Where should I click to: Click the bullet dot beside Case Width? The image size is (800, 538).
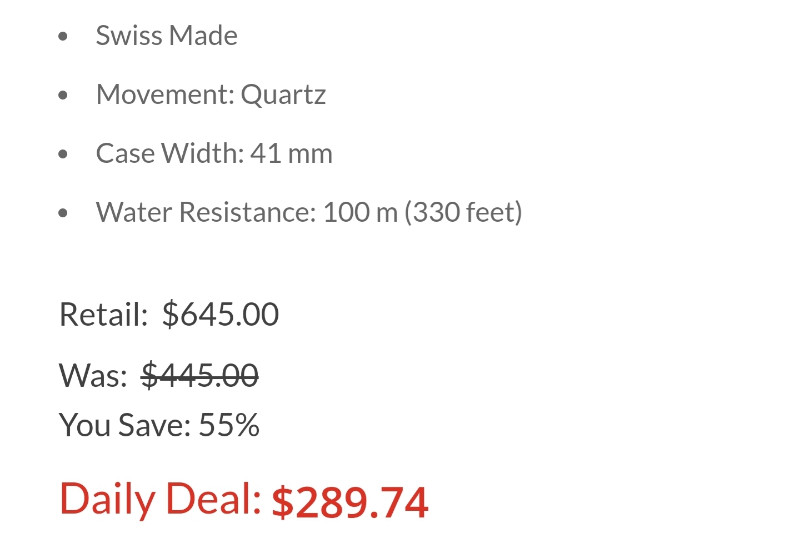point(63,154)
